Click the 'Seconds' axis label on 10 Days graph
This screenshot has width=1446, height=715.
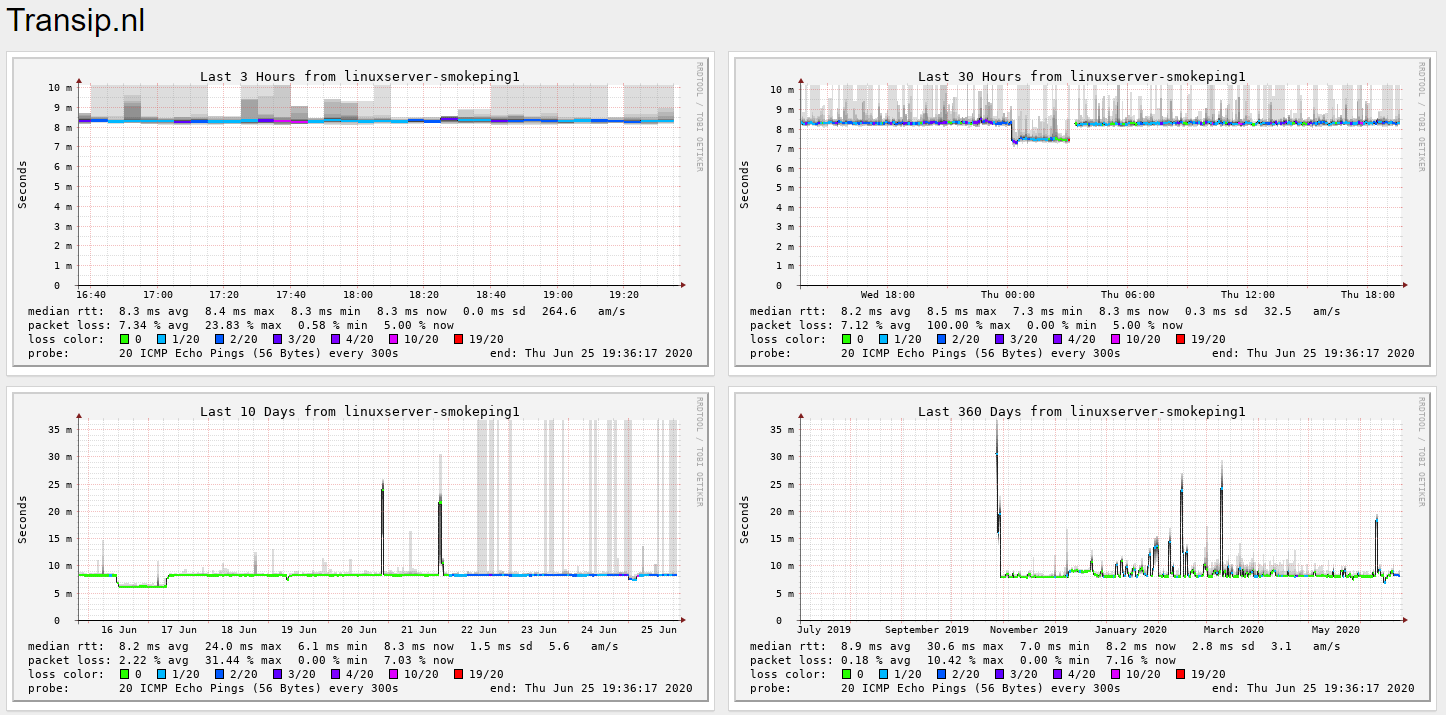23,519
